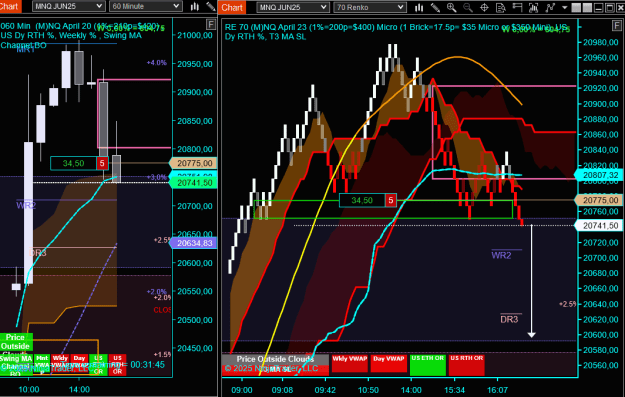Open Indicators icon in Renko chart toolbar

533,7
